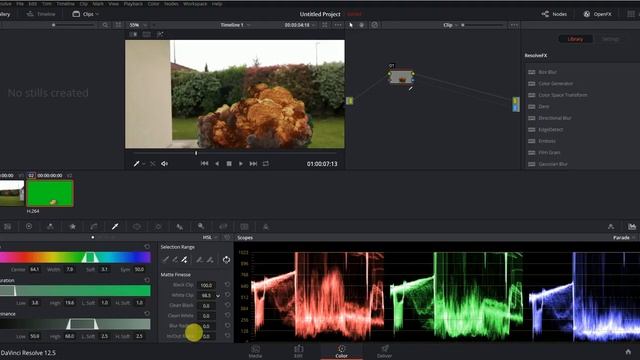Reset the Black Clip value
640x360 pixels.
pyautogui.click(x=227, y=284)
